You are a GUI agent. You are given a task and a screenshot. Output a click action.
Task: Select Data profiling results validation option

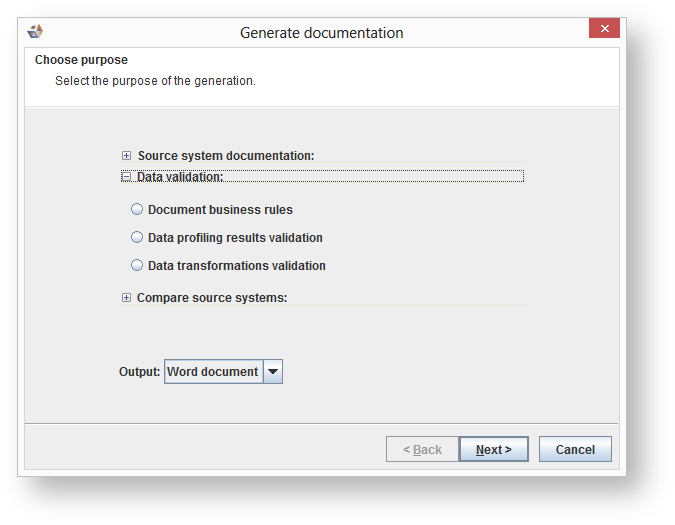(137, 238)
